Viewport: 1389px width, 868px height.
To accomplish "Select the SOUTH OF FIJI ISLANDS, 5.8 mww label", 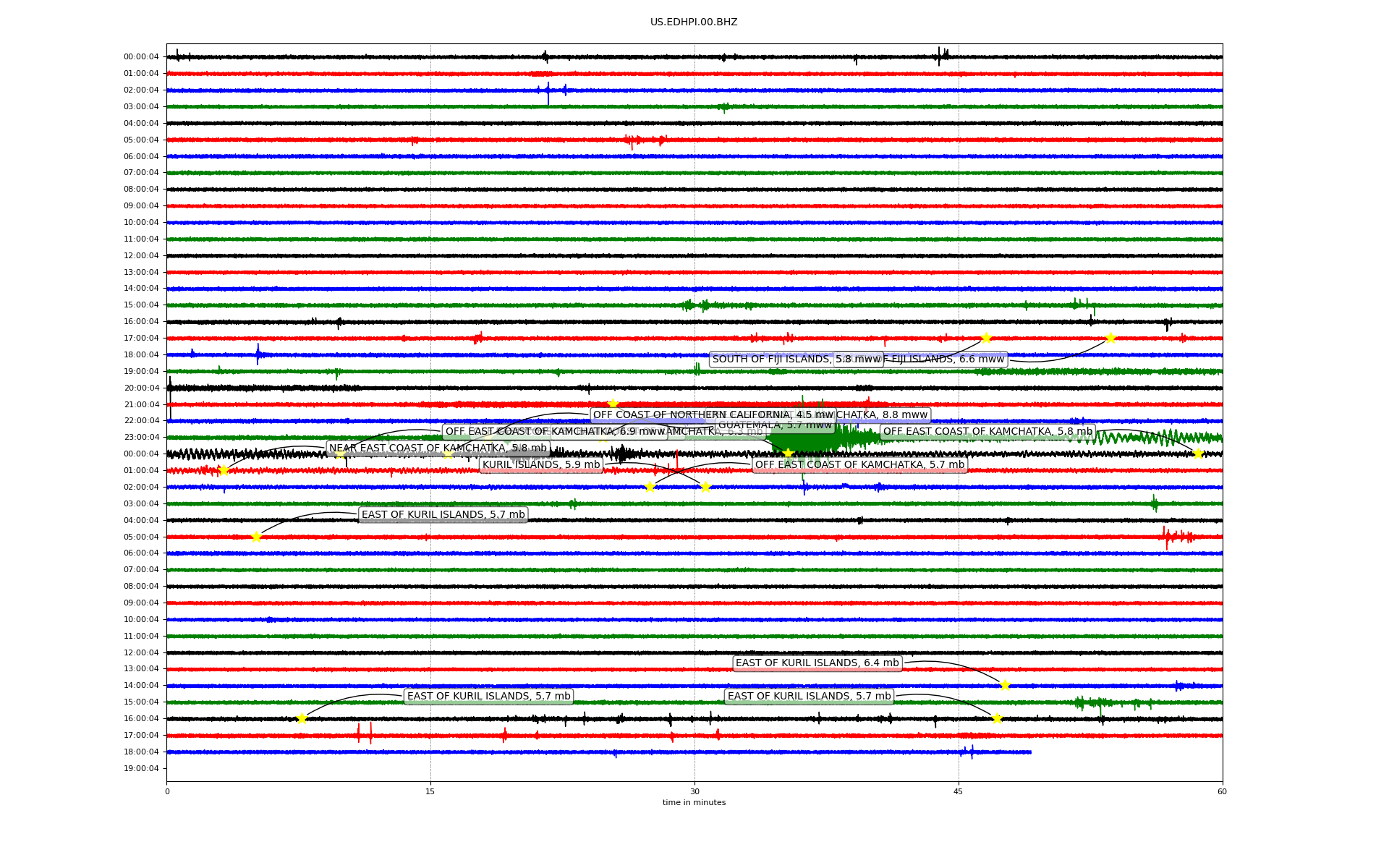I will (x=796, y=359).
